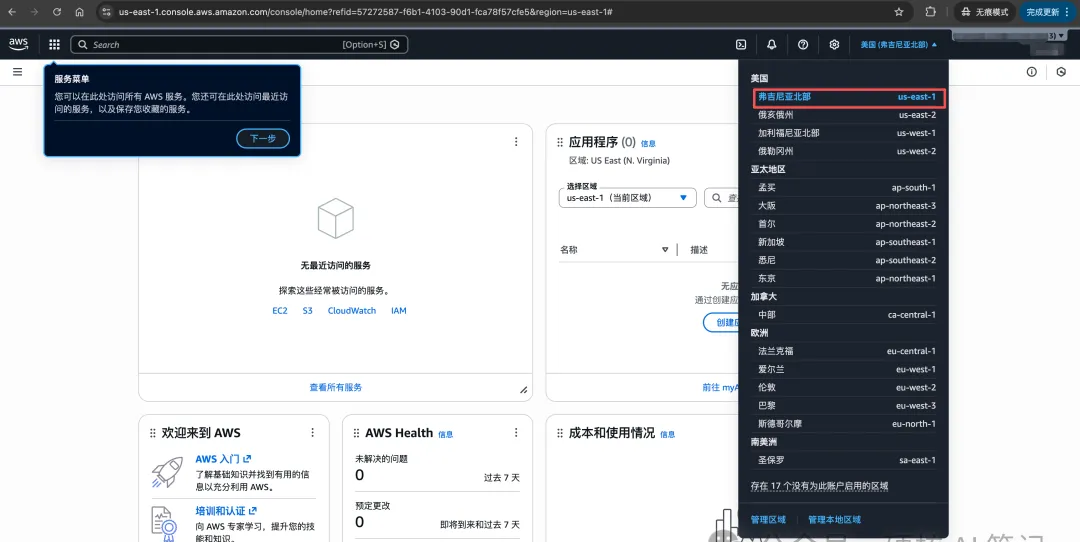Click the AWS logo home icon
The height and width of the screenshot is (542, 1080).
tap(19, 44)
